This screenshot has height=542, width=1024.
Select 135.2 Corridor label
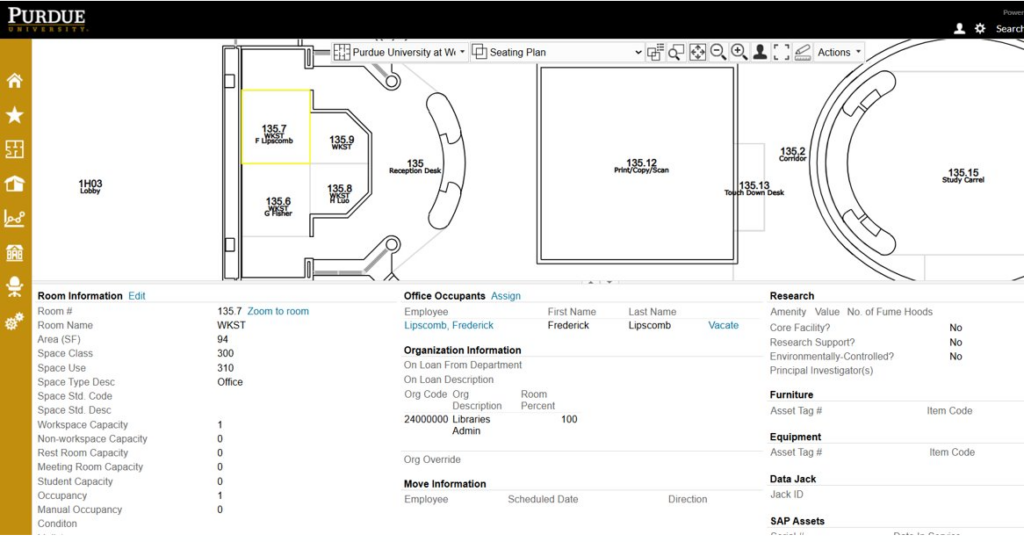tap(793, 154)
